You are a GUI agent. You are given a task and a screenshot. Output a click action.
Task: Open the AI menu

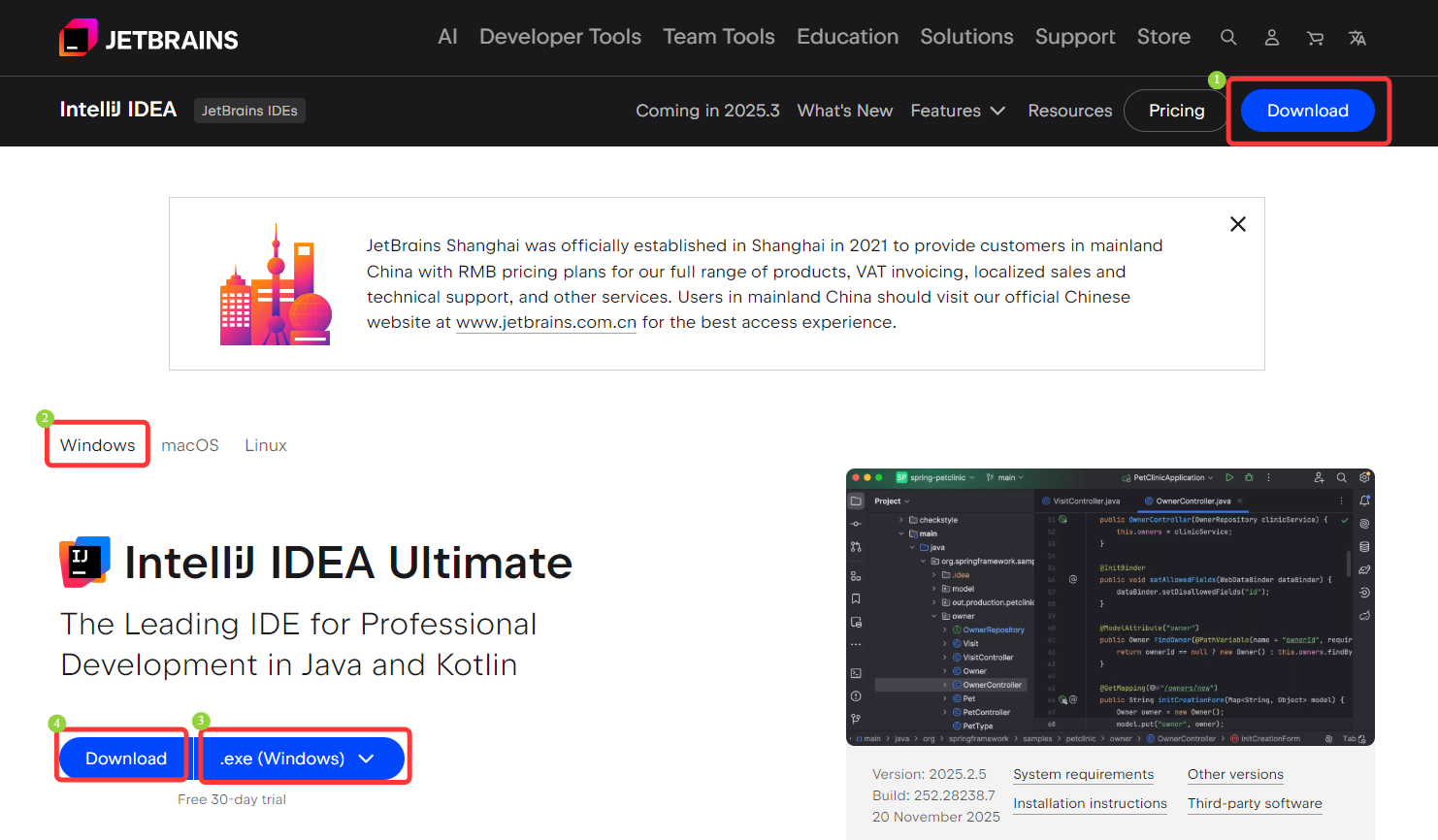tap(447, 37)
